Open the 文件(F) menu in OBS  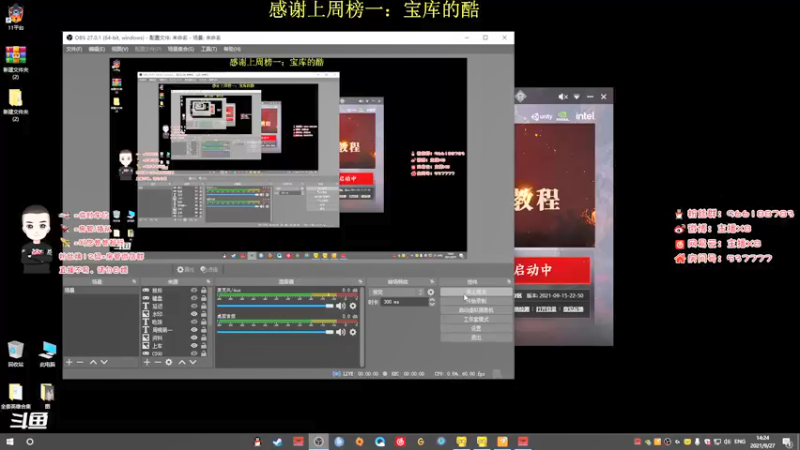point(73,49)
